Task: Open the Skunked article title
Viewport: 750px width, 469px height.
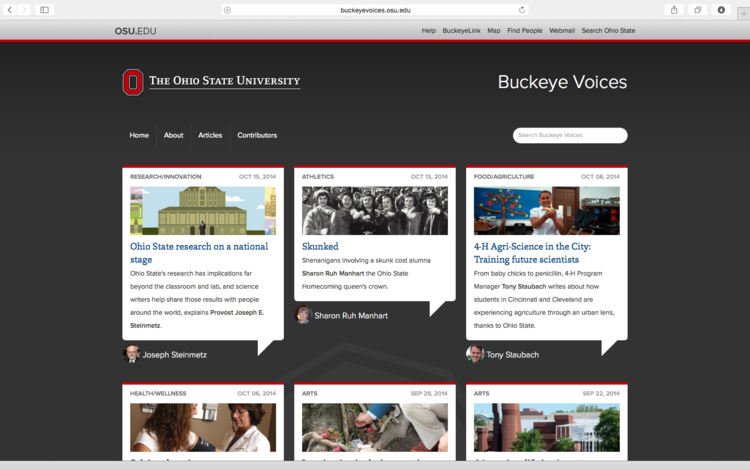Action: [x=320, y=246]
